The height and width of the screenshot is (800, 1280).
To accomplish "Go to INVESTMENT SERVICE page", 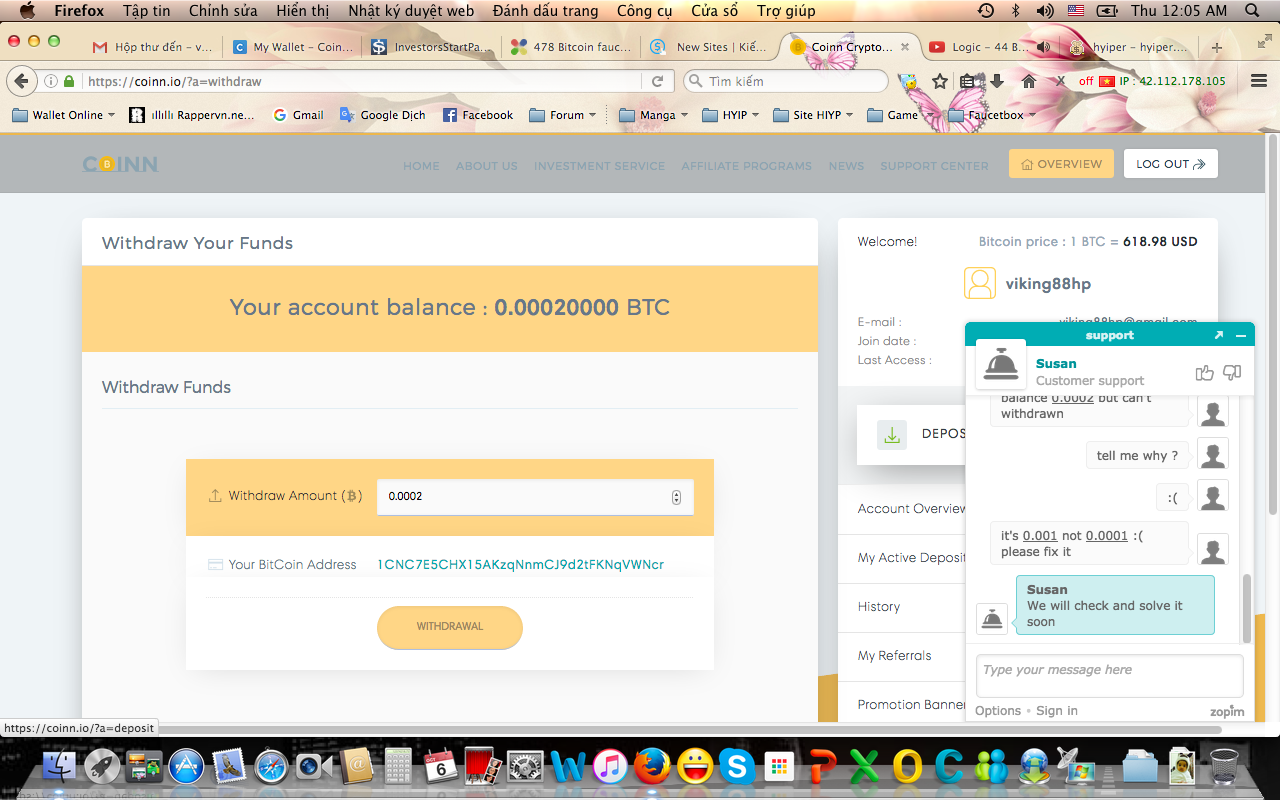I will coord(599,166).
